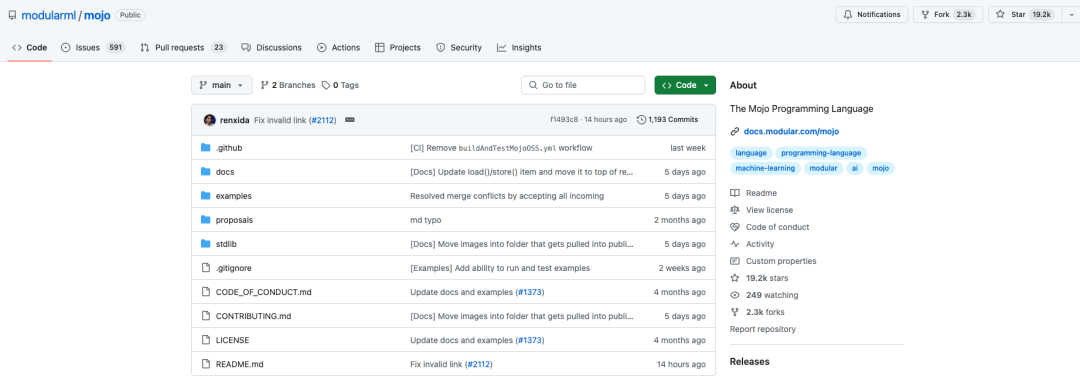1080x376 pixels.
Task: Open the .gitignore file
Action: coord(233,268)
